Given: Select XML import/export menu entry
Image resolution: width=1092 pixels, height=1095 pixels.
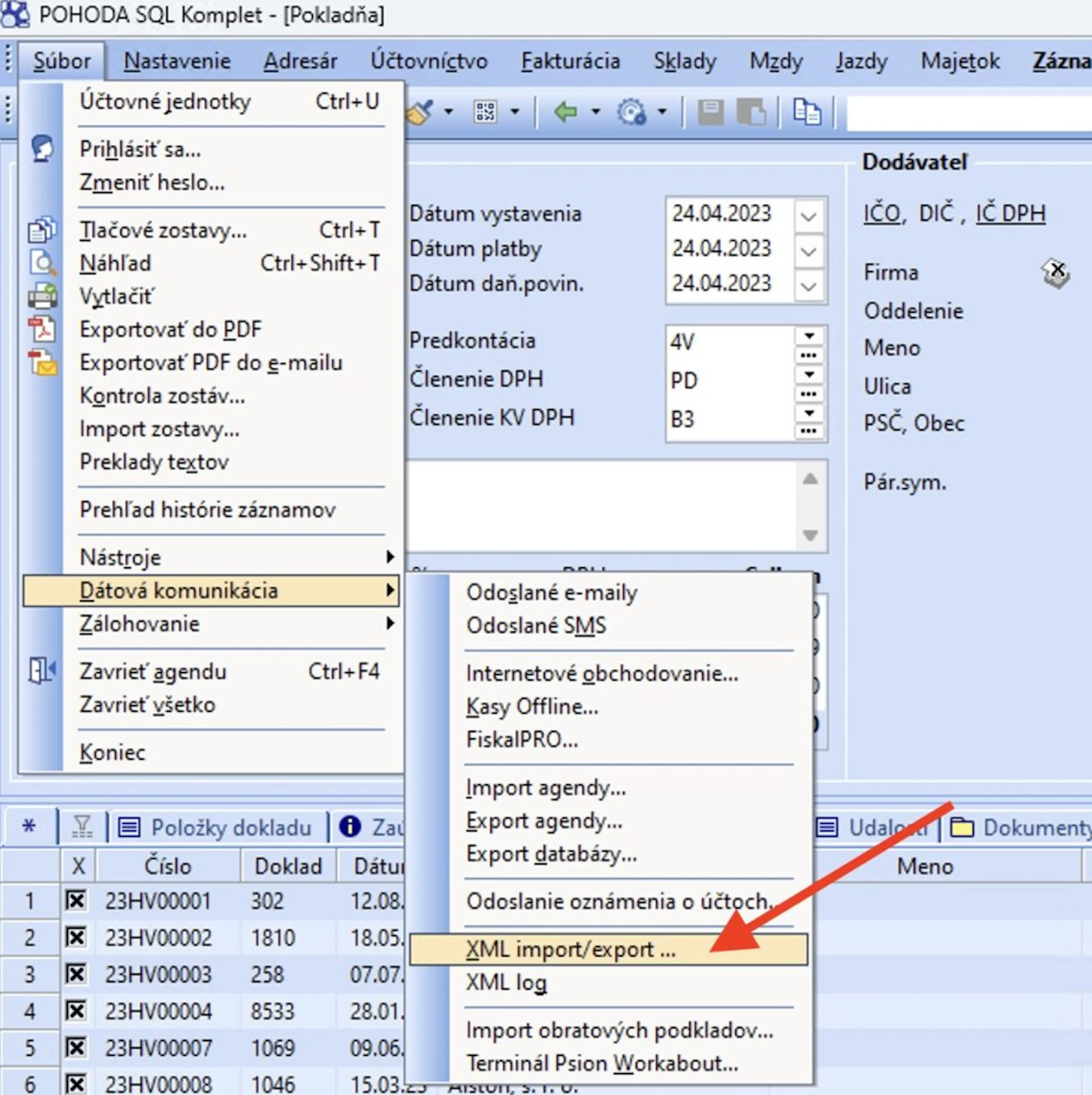Looking at the screenshot, I should pos(608,949).
